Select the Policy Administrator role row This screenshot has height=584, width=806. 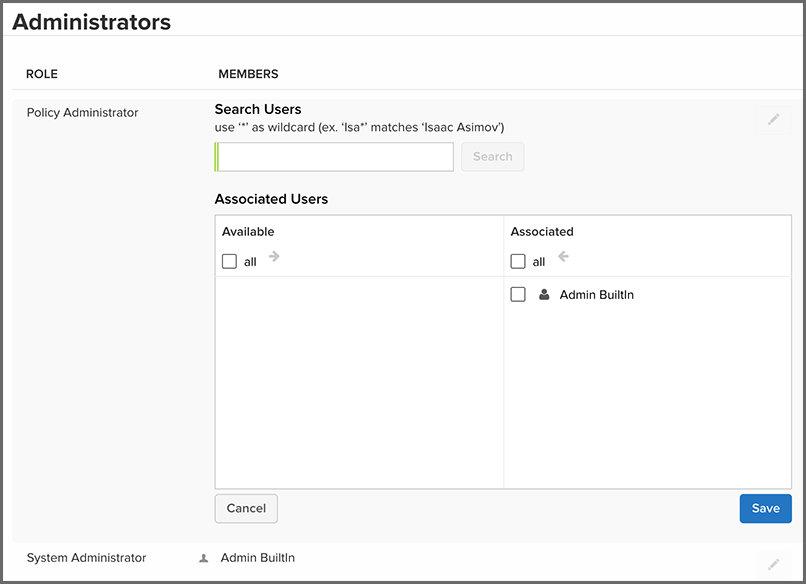[82, 112]
